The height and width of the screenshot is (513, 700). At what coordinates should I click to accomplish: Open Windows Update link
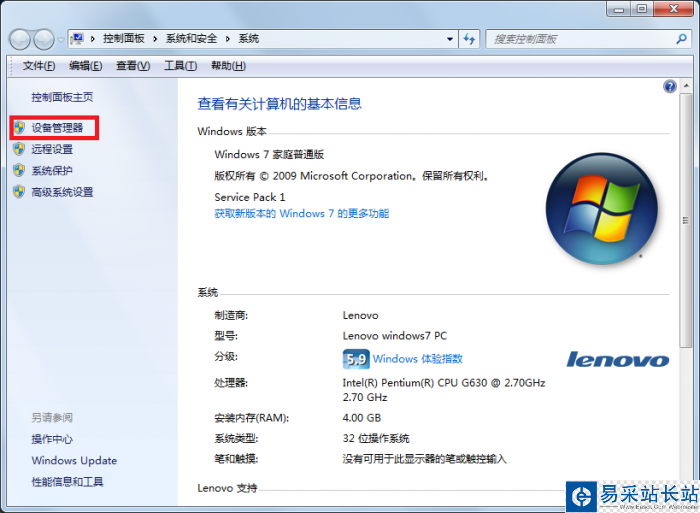[74, 460]
